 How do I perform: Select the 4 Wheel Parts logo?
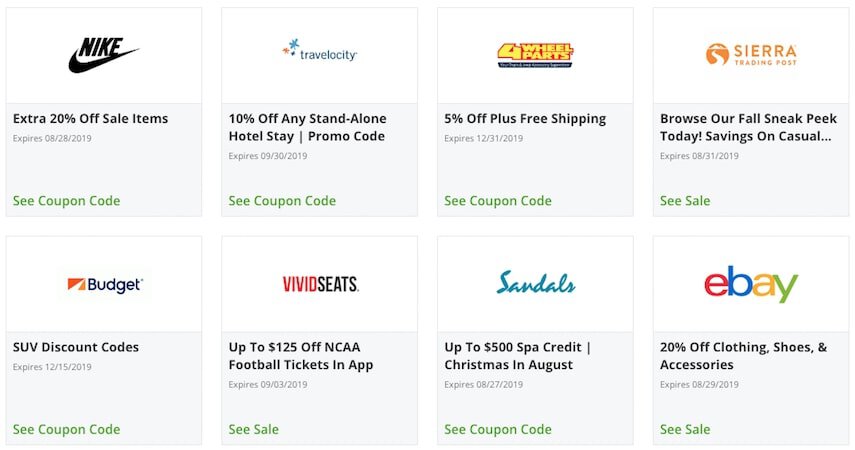point(535,56)
